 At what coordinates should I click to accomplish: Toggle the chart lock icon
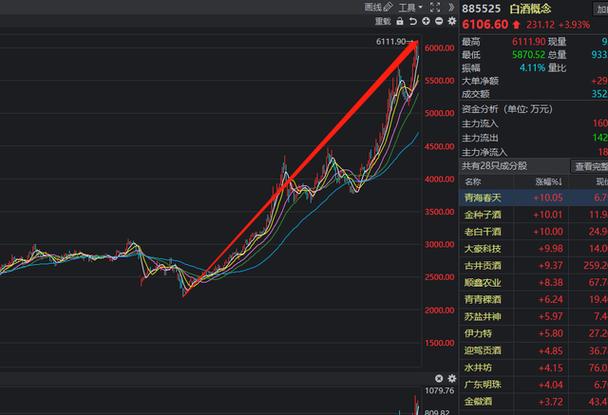coord(400,21)
